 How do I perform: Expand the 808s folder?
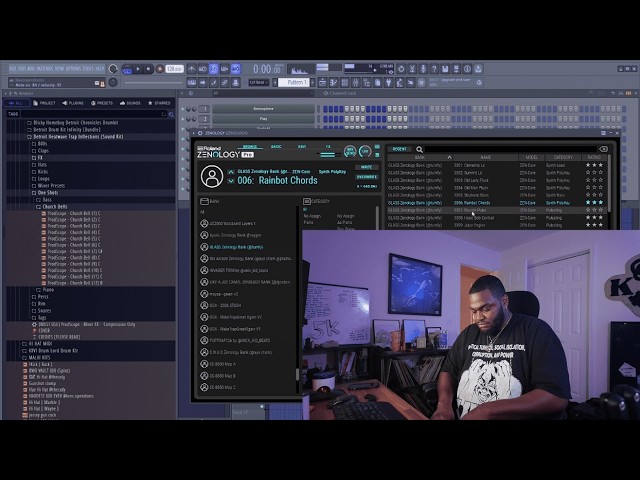[x=40, y=144]
